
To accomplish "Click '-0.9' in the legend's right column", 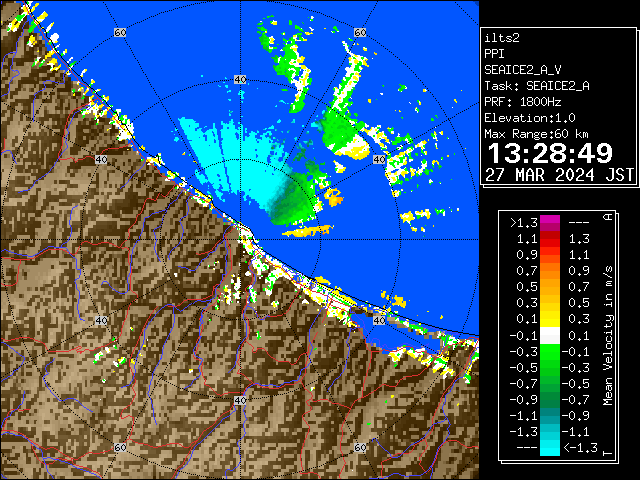I will pyautogui.click(x=576, y=416).
